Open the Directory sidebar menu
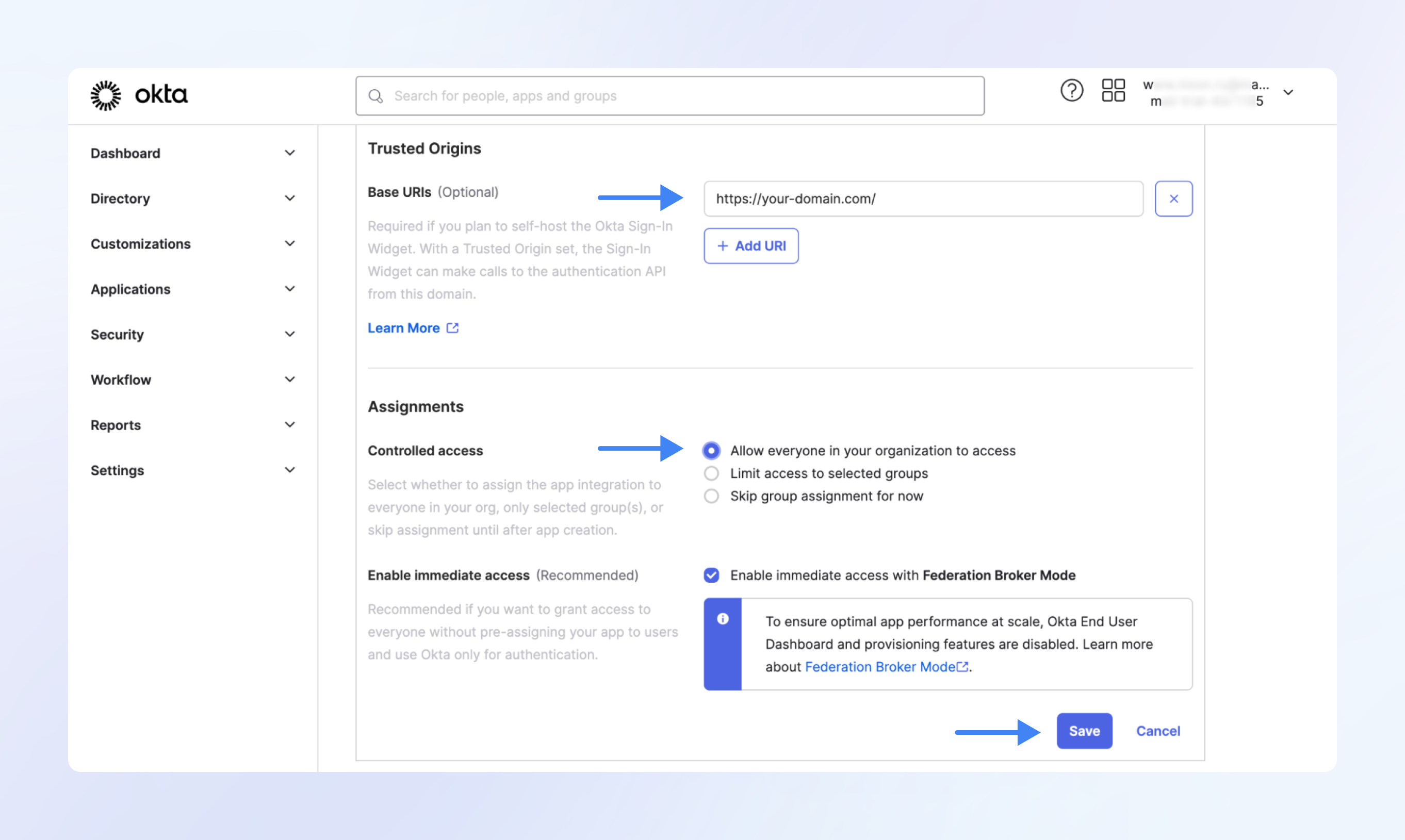The image size is (1405, 840). (120, 199)
